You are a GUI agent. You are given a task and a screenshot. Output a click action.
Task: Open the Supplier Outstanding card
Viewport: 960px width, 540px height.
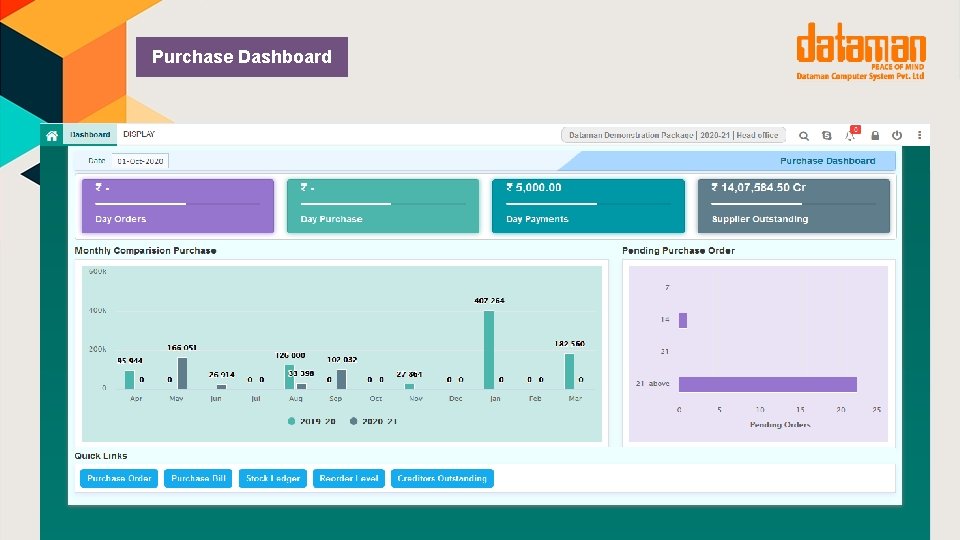point(794,206)
